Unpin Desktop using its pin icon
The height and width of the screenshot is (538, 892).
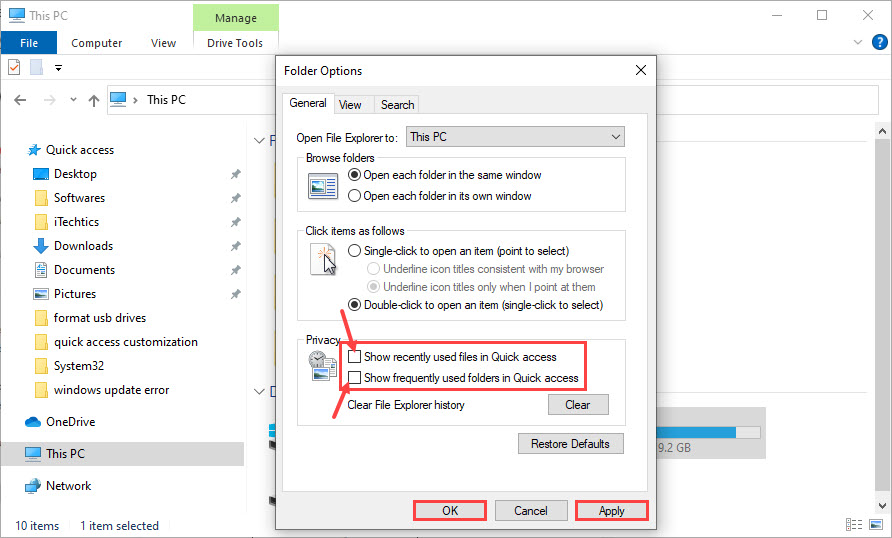pos(236,174)
